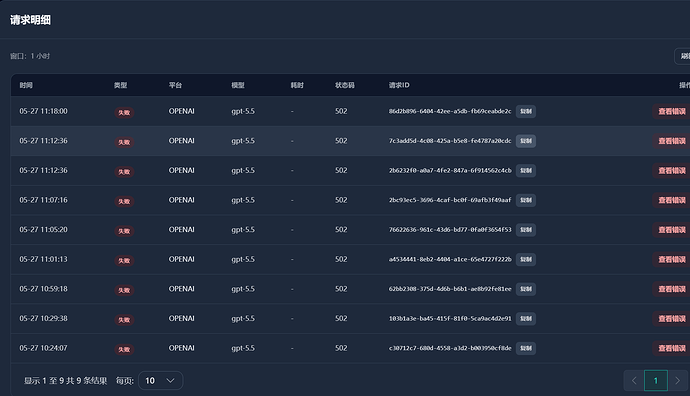The width and height of the screenshot is (690, 396).
Task: Go to the previous page arrow
Action: [x=634, y=381]
